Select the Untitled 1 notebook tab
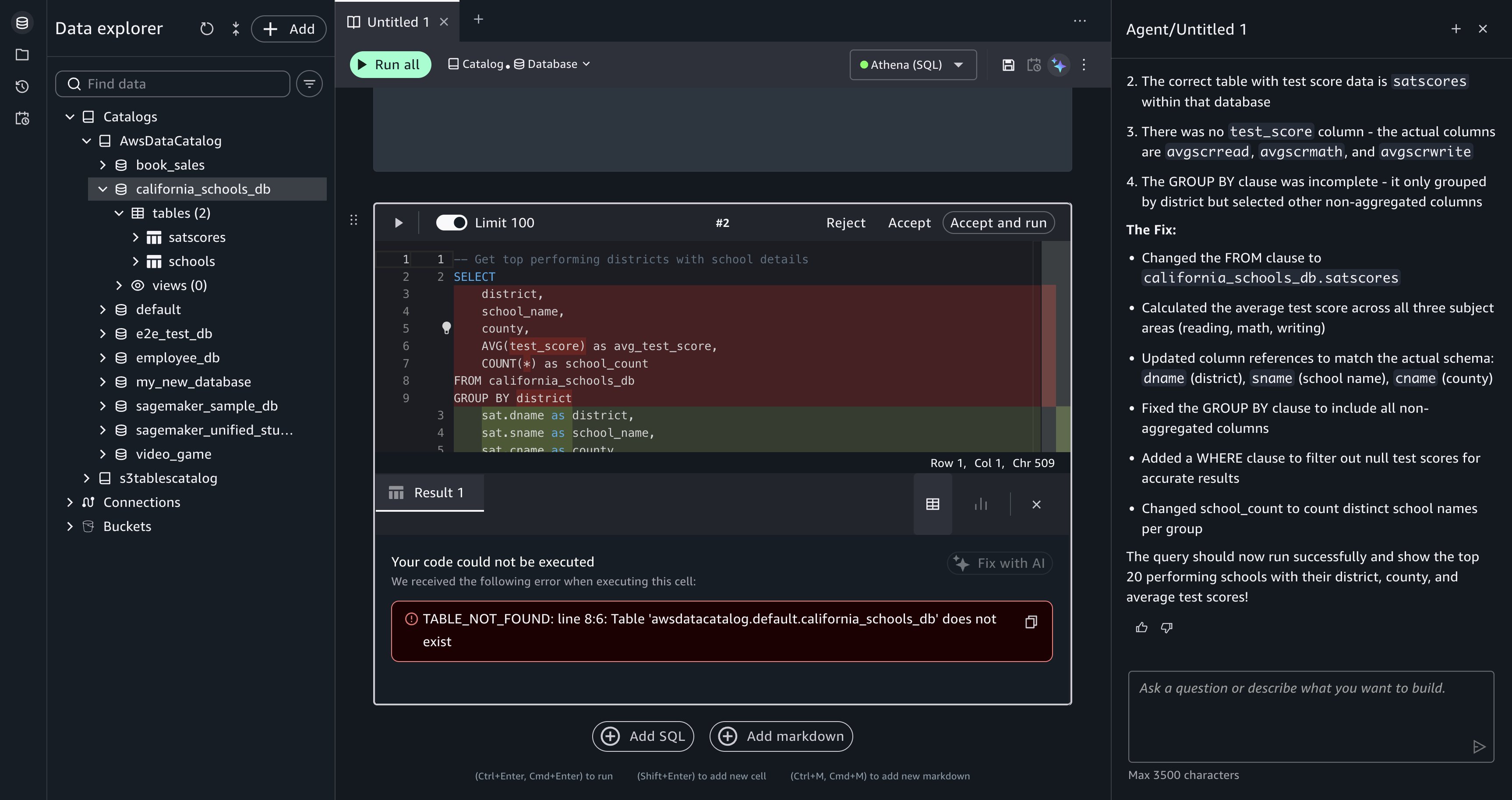 pyautogui.click(x=397, y=22)
